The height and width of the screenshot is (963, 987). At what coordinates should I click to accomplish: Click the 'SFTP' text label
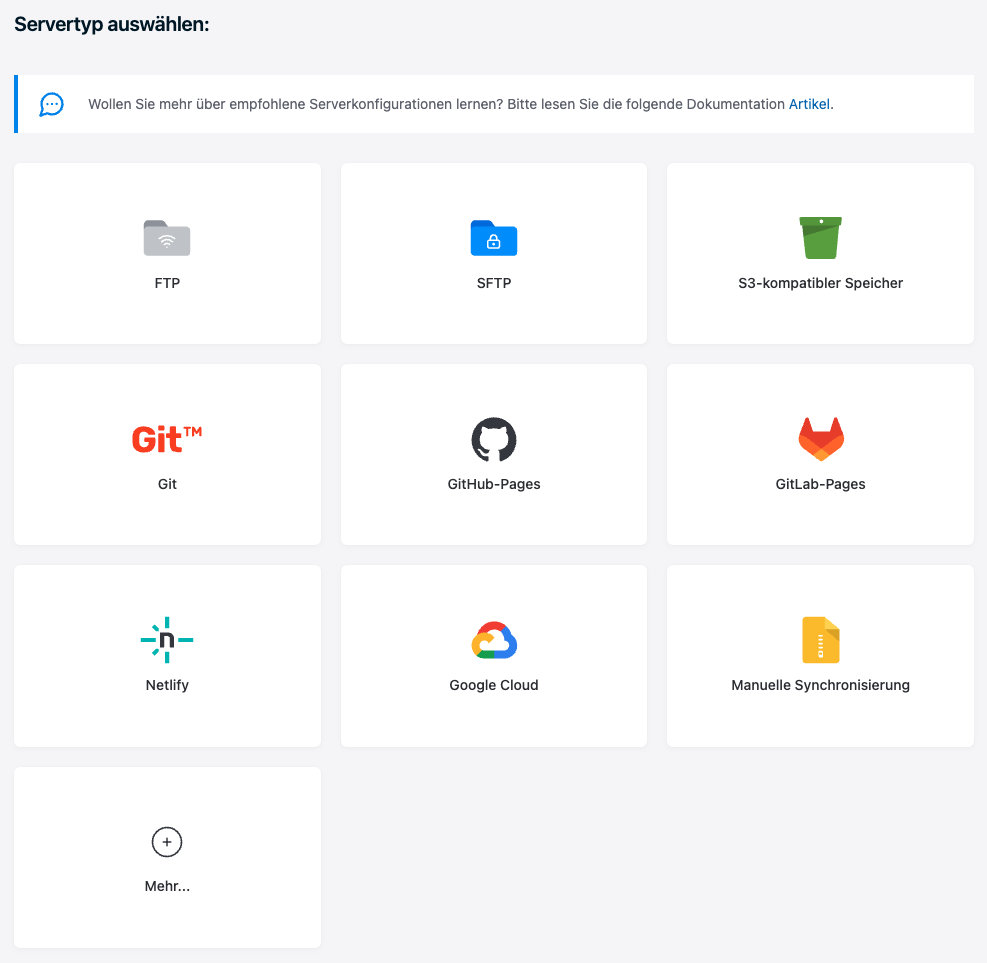494,283
